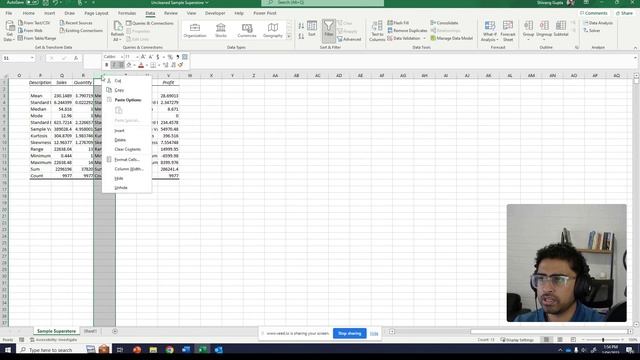The image size is (640, 360).
Task: Click Remove Duplicates
Action: [407, 31]
